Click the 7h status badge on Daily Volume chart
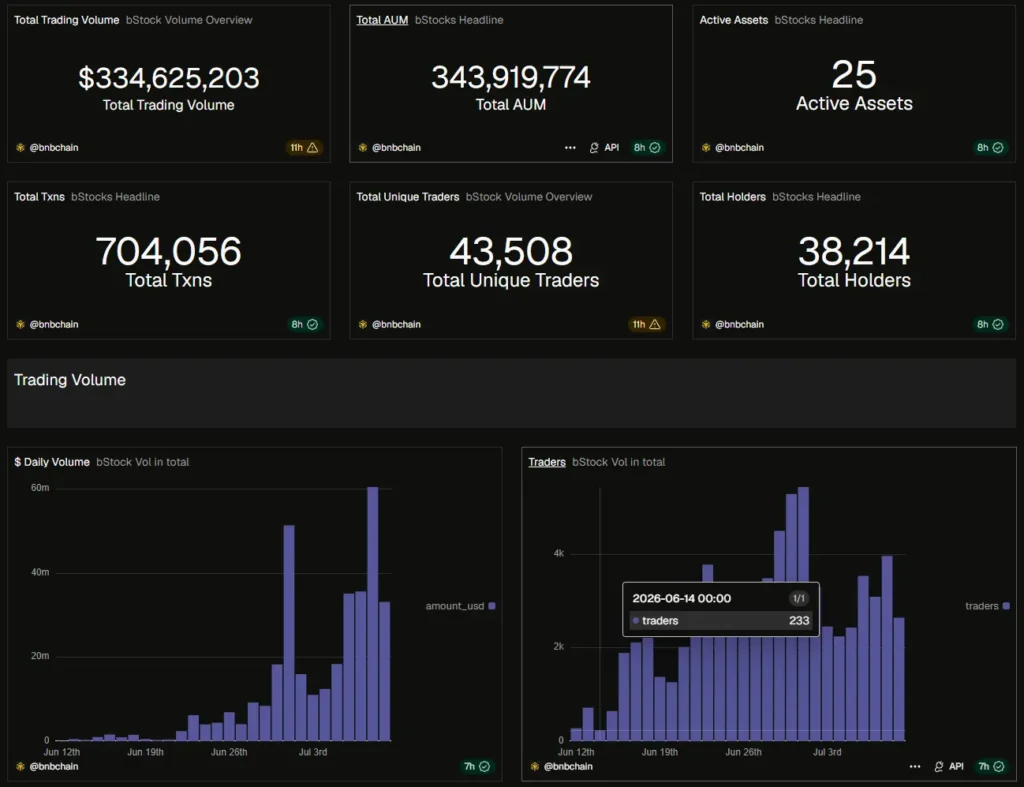This screenshot has height=787, width=1024. [477, 766]
